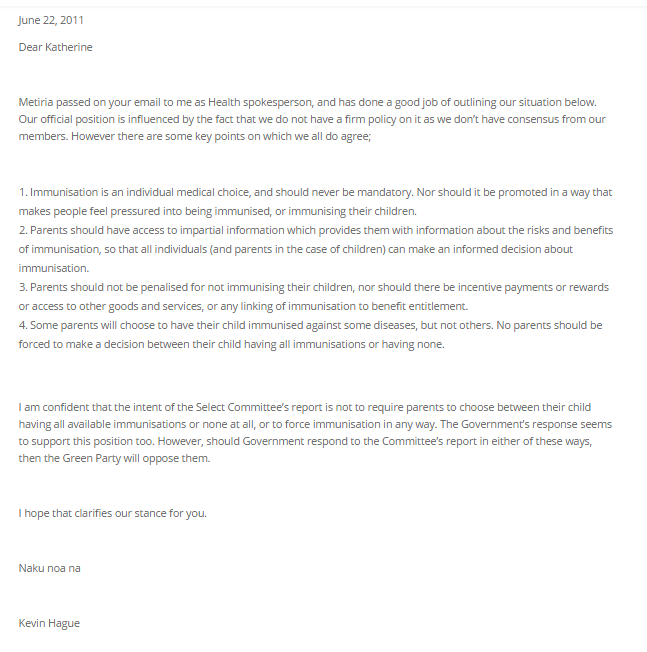Click the line "then the Green Party will oppose them"
This screenshot has height=652, width=647.
coord(115,459)
